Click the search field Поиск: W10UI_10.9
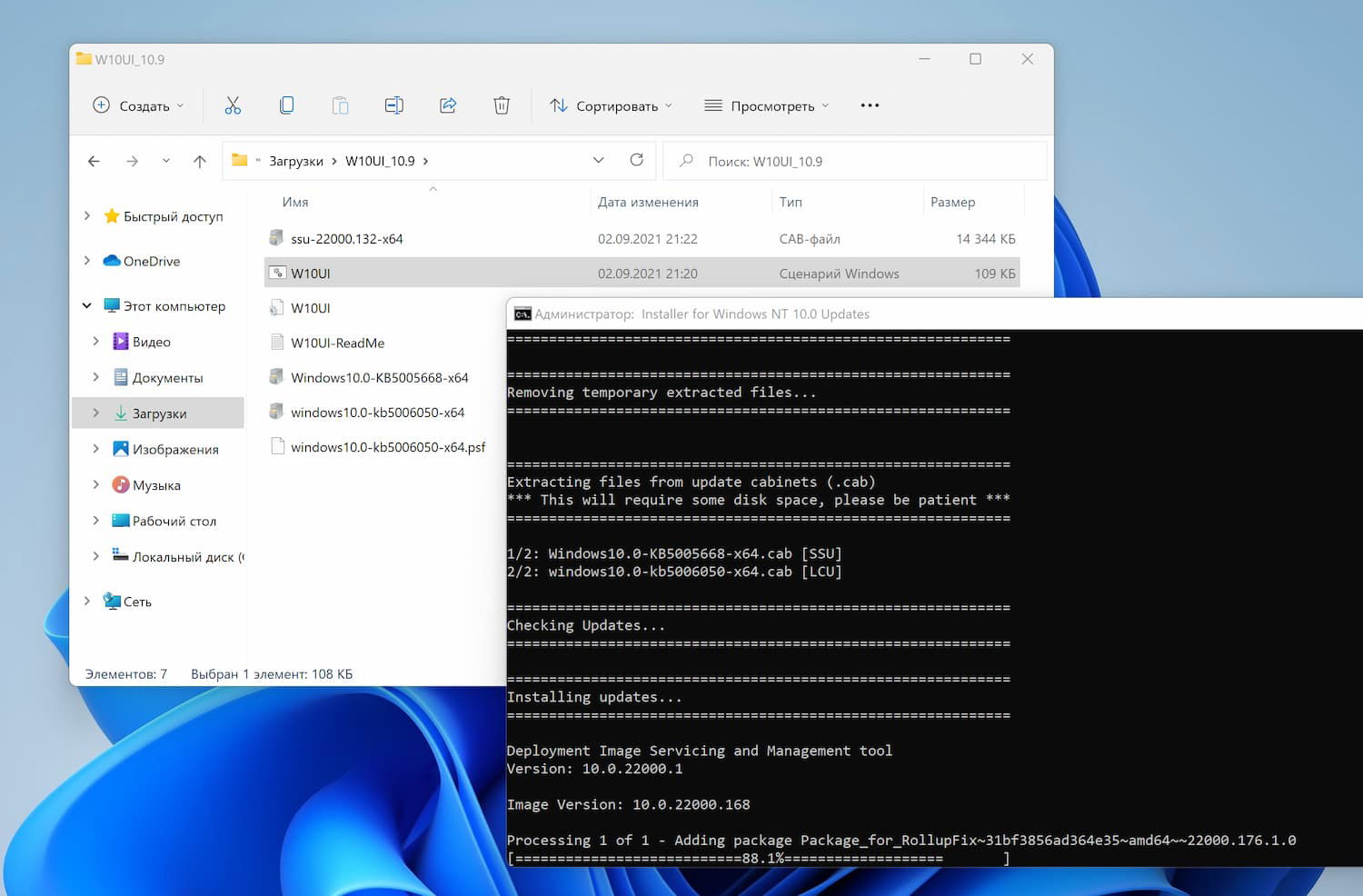 [855, 161]
